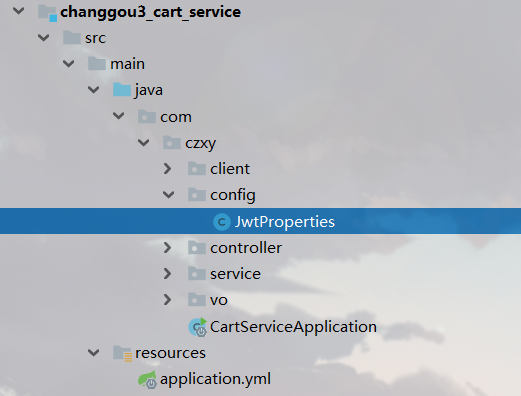Click the application.yml Spring leaf icon
The width and height of the screenshot is (521, 396).
[x=147, y=379]
